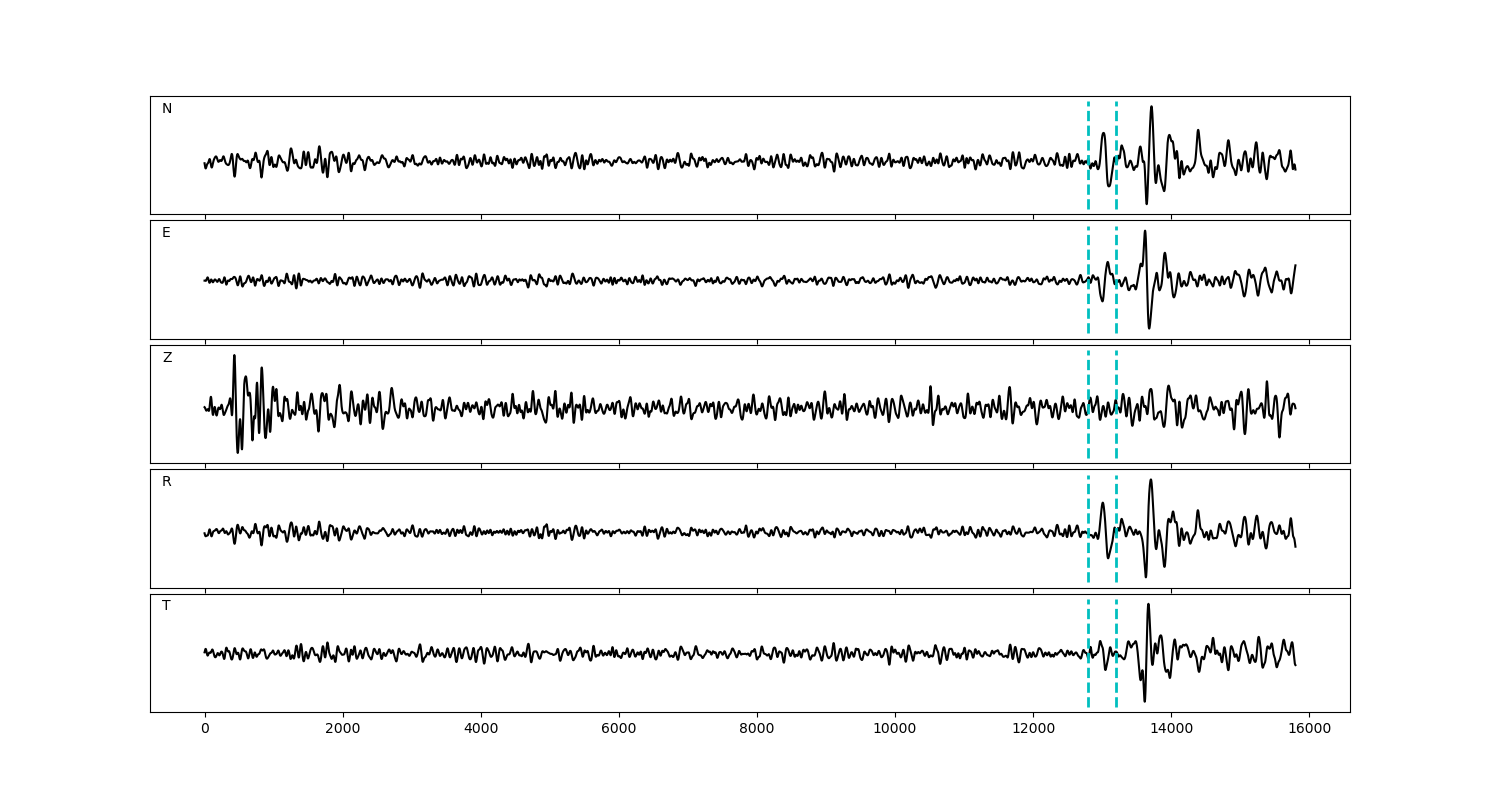Click the 16000 x-axis tick label
The image size is (1500, 800).
[x=1309, y=729]
